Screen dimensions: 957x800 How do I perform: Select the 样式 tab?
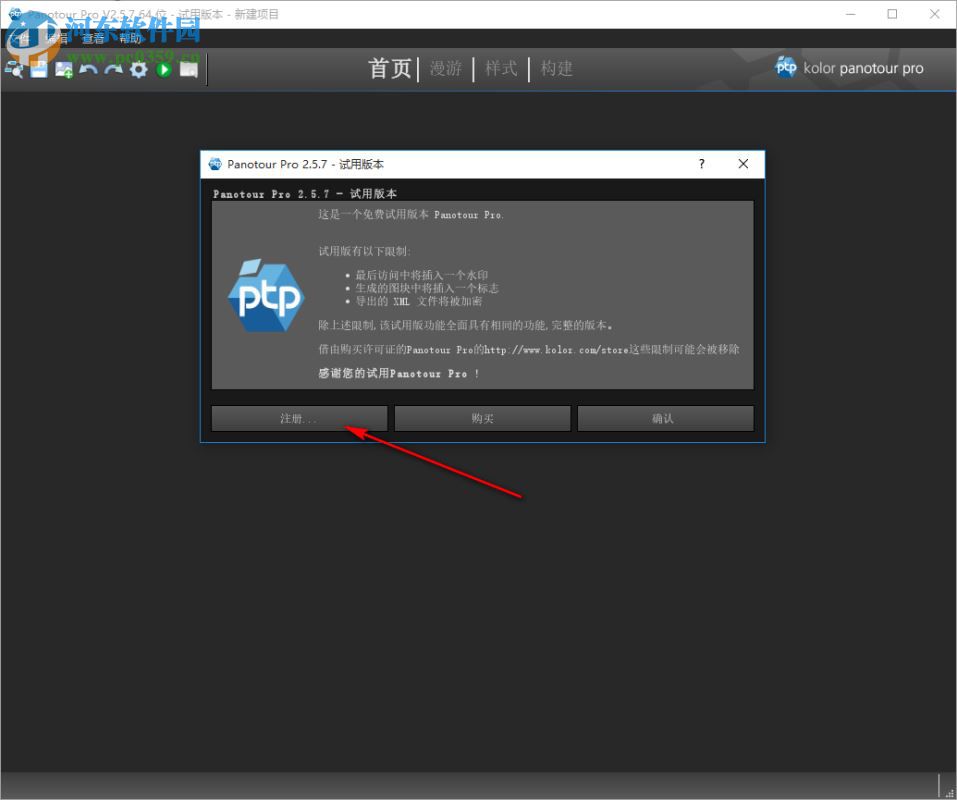click(500, 68)
